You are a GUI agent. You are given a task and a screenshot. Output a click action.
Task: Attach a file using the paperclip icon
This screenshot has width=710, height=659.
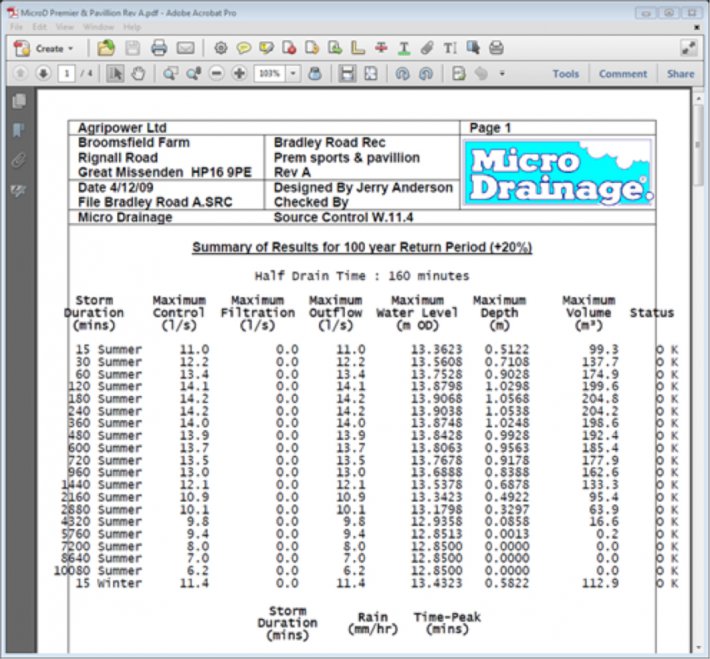point(427,48)
